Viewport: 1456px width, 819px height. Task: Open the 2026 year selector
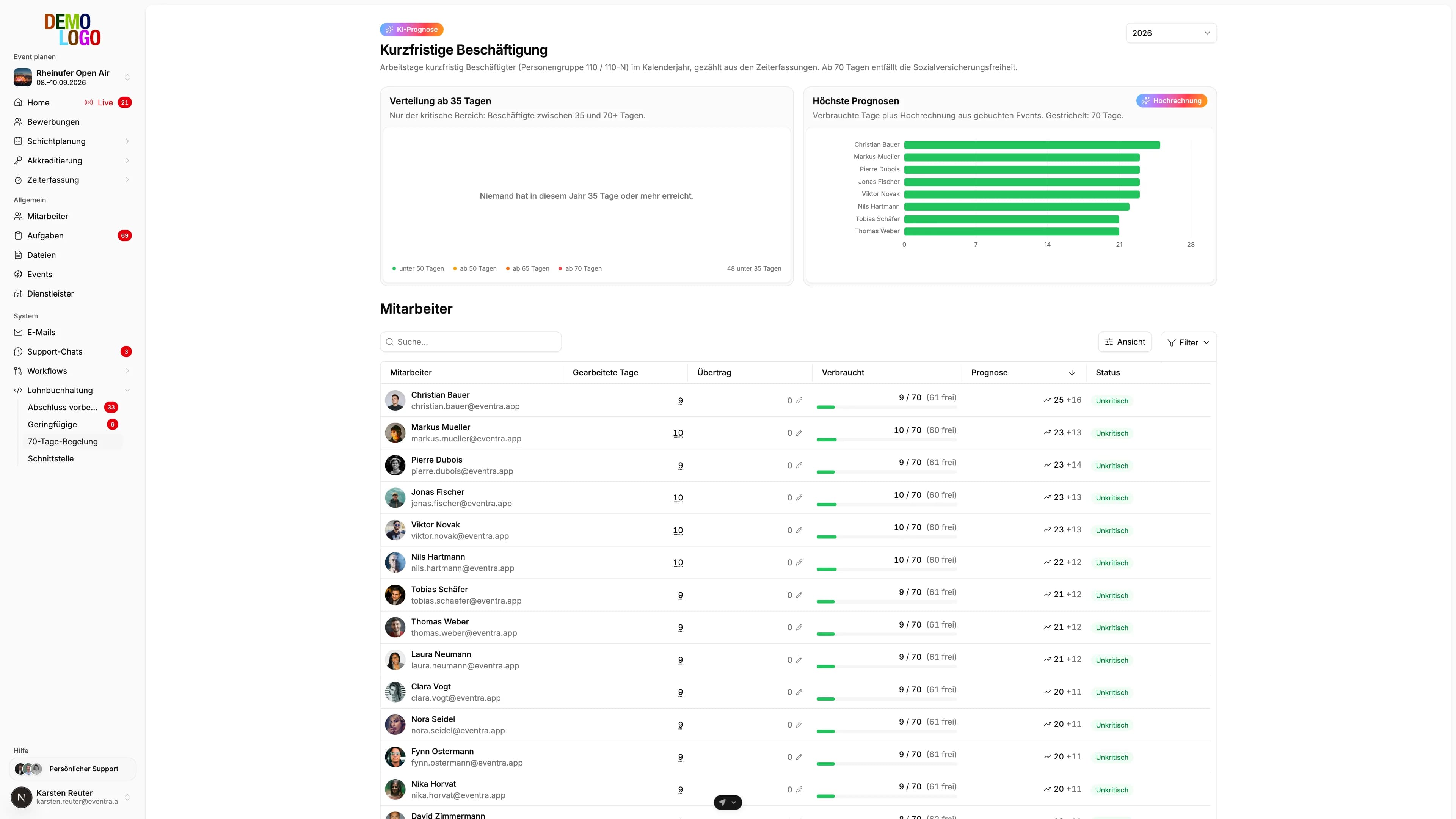(x=1171, y=33)
